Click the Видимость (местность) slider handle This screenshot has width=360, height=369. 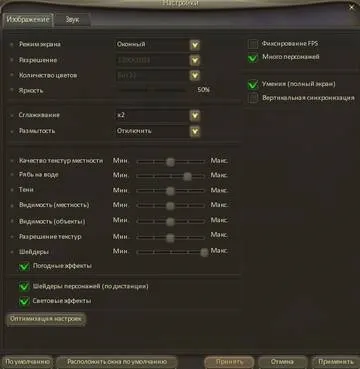[x=170, y=206]
